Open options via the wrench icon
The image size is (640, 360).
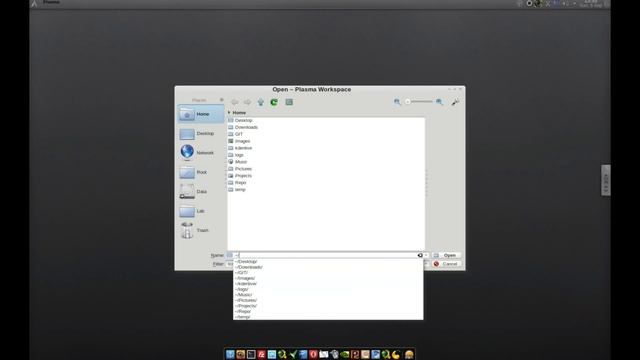[x=455, y=102]
